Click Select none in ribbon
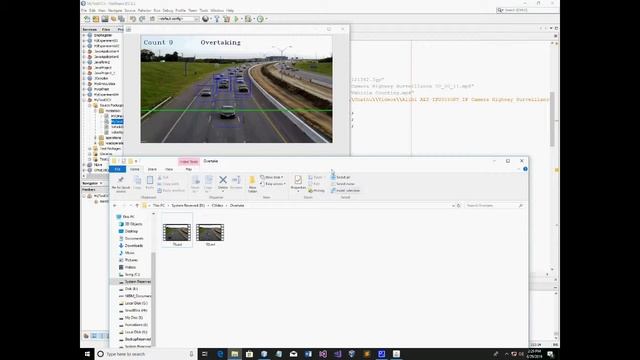This screenshot has width=640, height=360. (342, 184)
